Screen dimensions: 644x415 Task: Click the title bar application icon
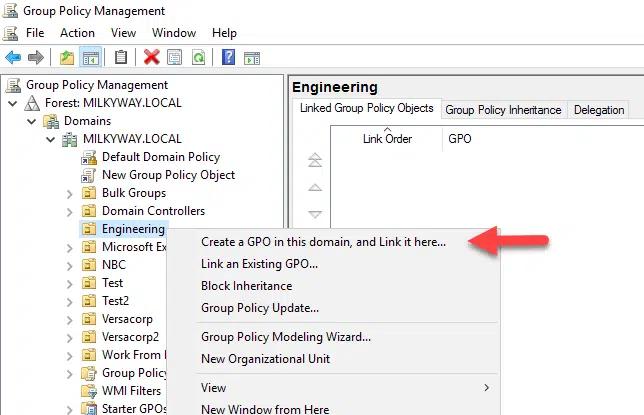point(10,10)
